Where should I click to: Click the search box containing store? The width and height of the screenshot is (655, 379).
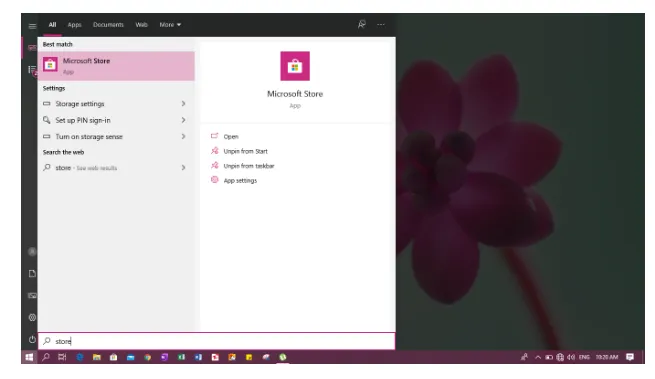216,341
